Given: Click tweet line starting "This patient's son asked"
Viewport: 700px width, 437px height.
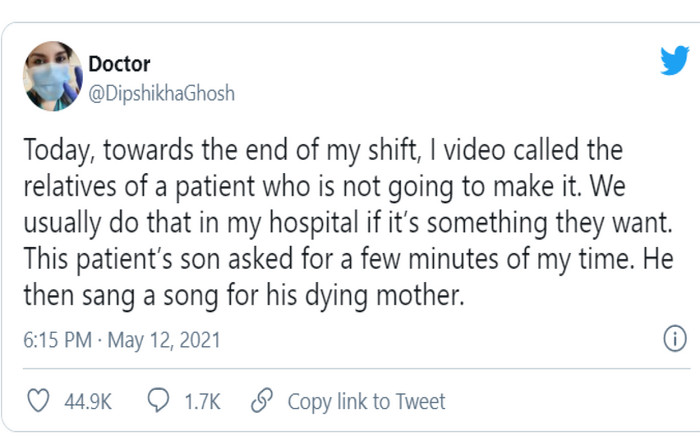Looking at the screenshot, I should tap(349, 259).
